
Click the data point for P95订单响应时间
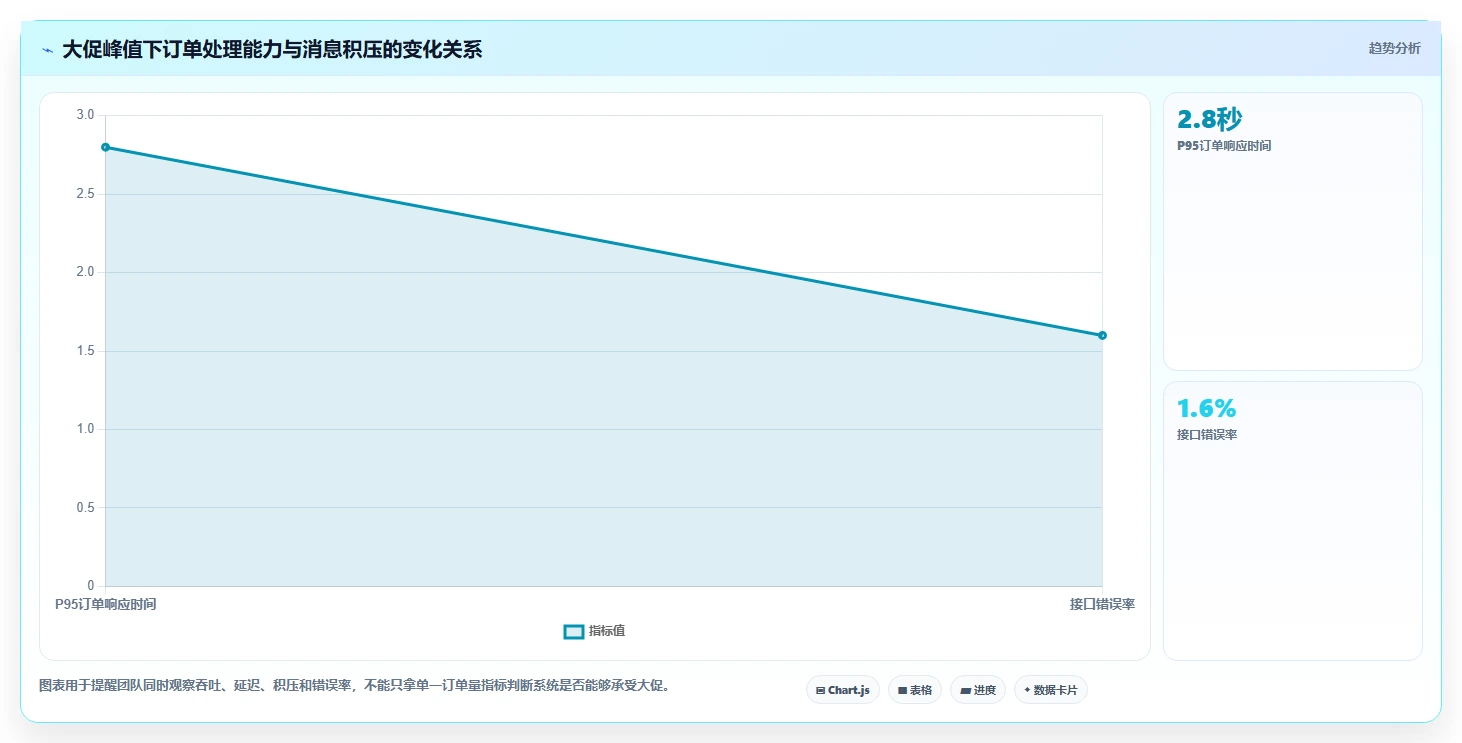point(105,147)
